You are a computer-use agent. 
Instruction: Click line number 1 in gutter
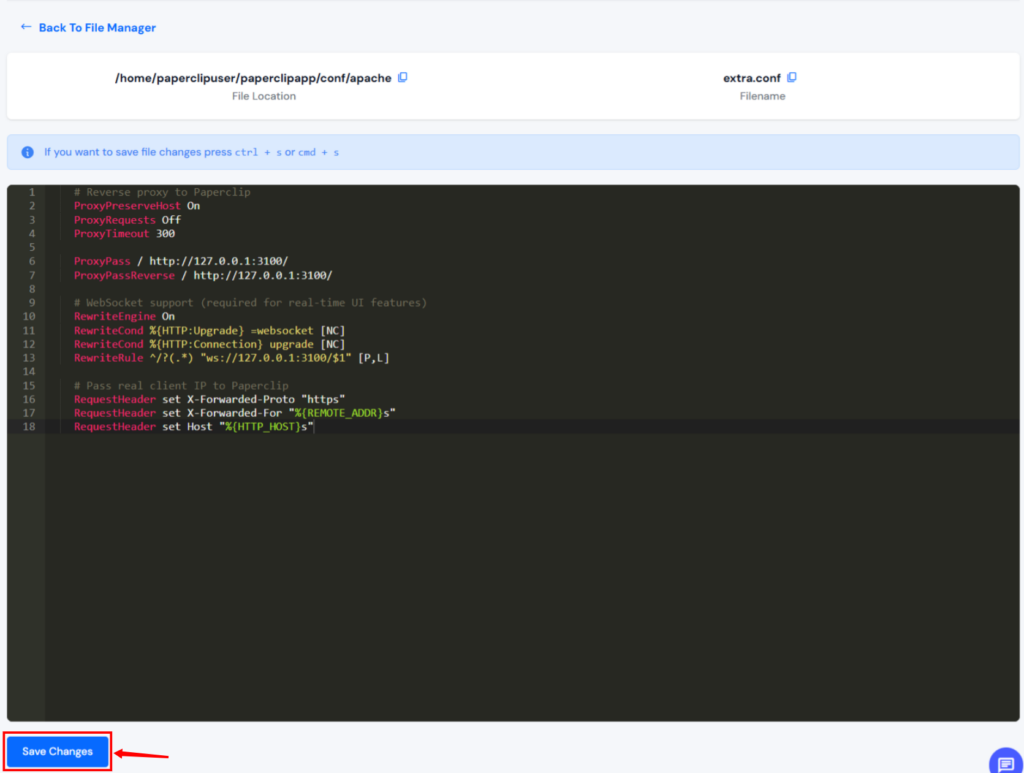tap(31, 192)
